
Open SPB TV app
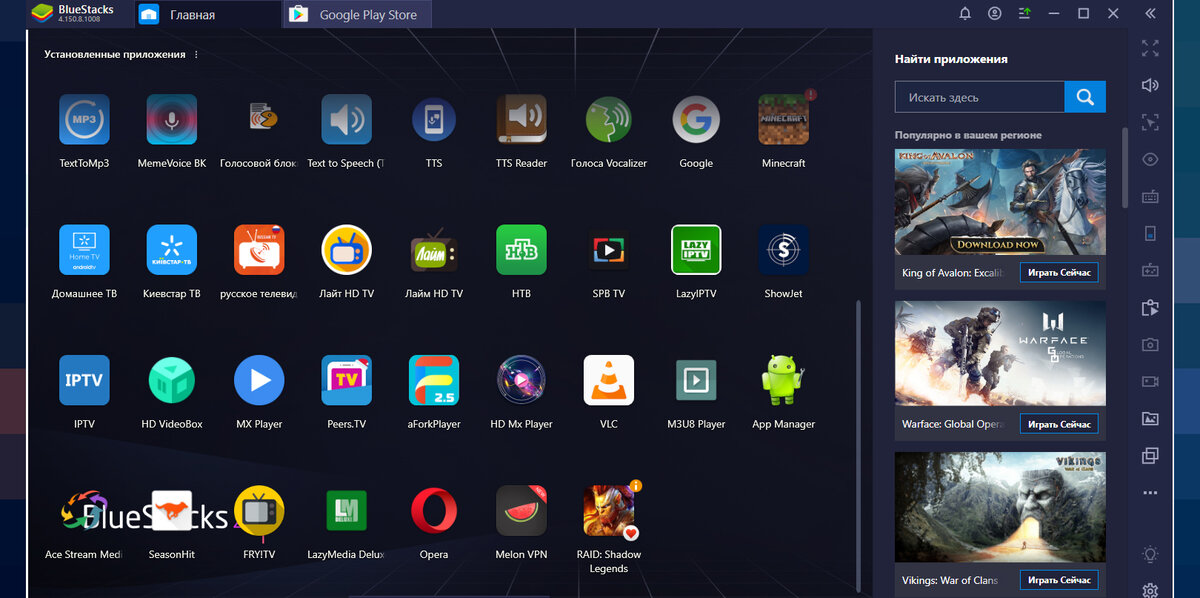coord(609,250)
